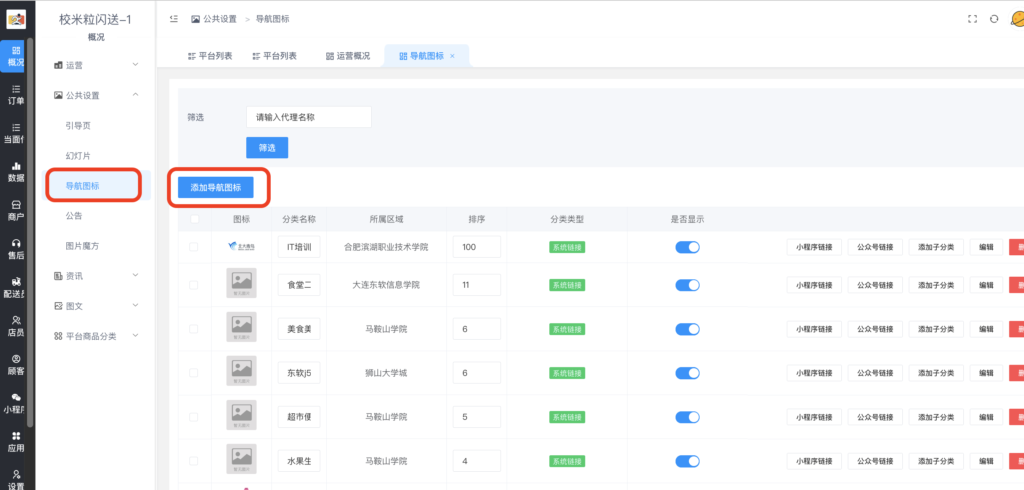Click the sort field showing 100
This screenshot has width=1024, height=490.
click(x=477, y=247)
